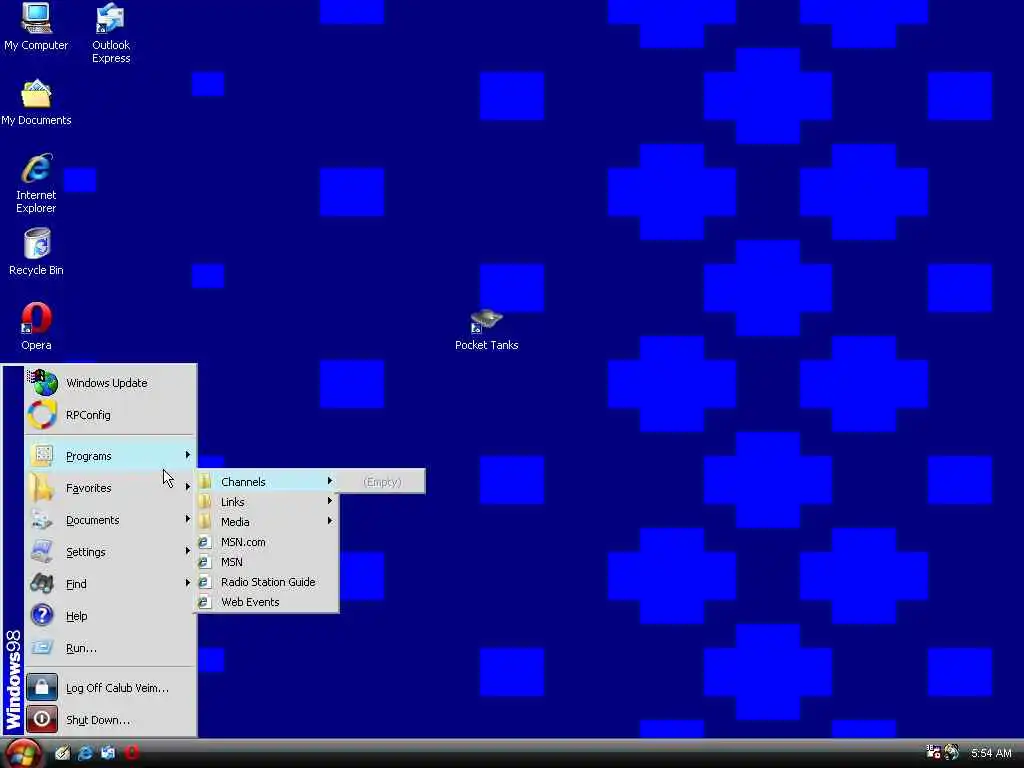Click the Shut Down power icon

click(x=42, y=719)
